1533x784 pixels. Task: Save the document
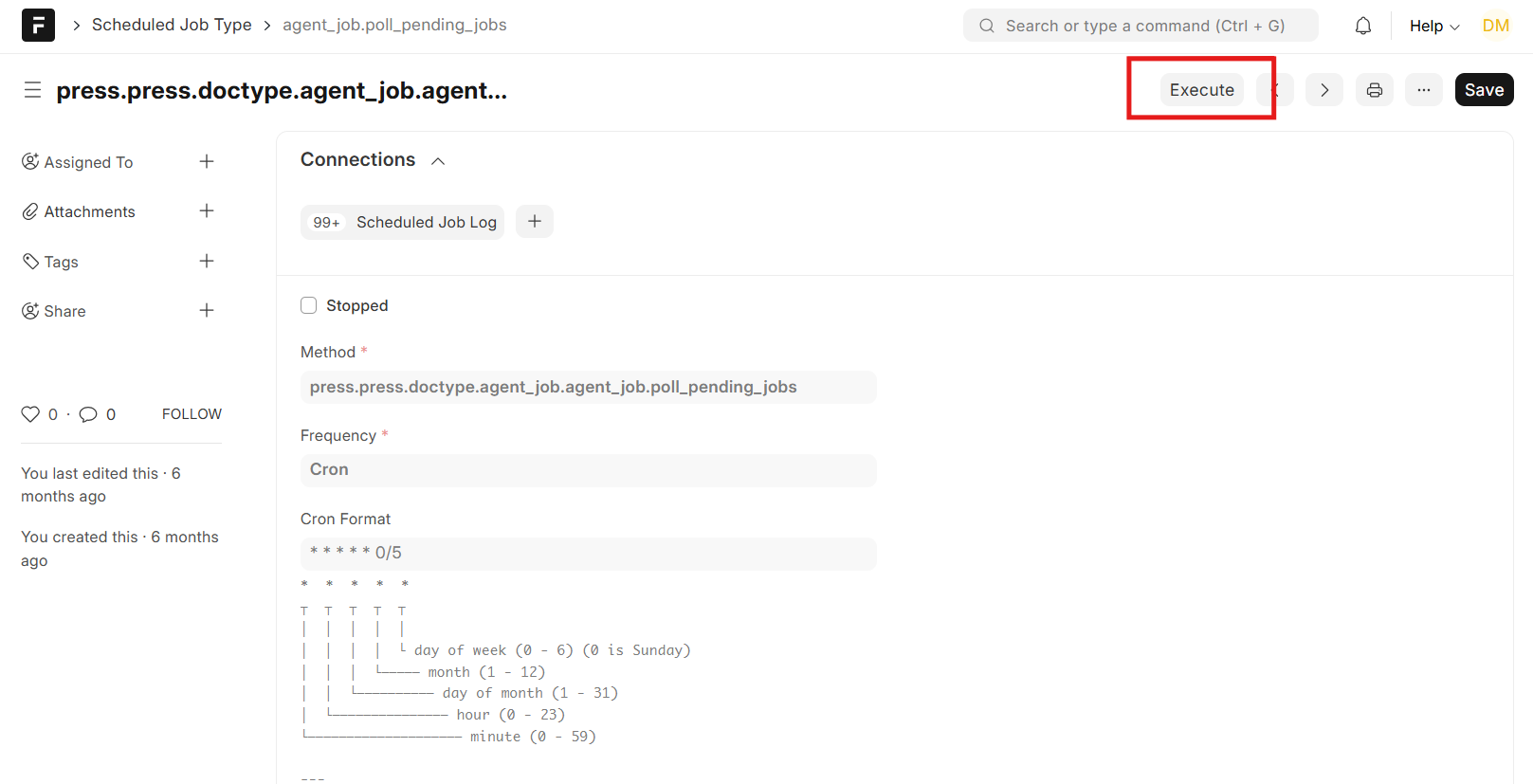tap(1484, 90)
